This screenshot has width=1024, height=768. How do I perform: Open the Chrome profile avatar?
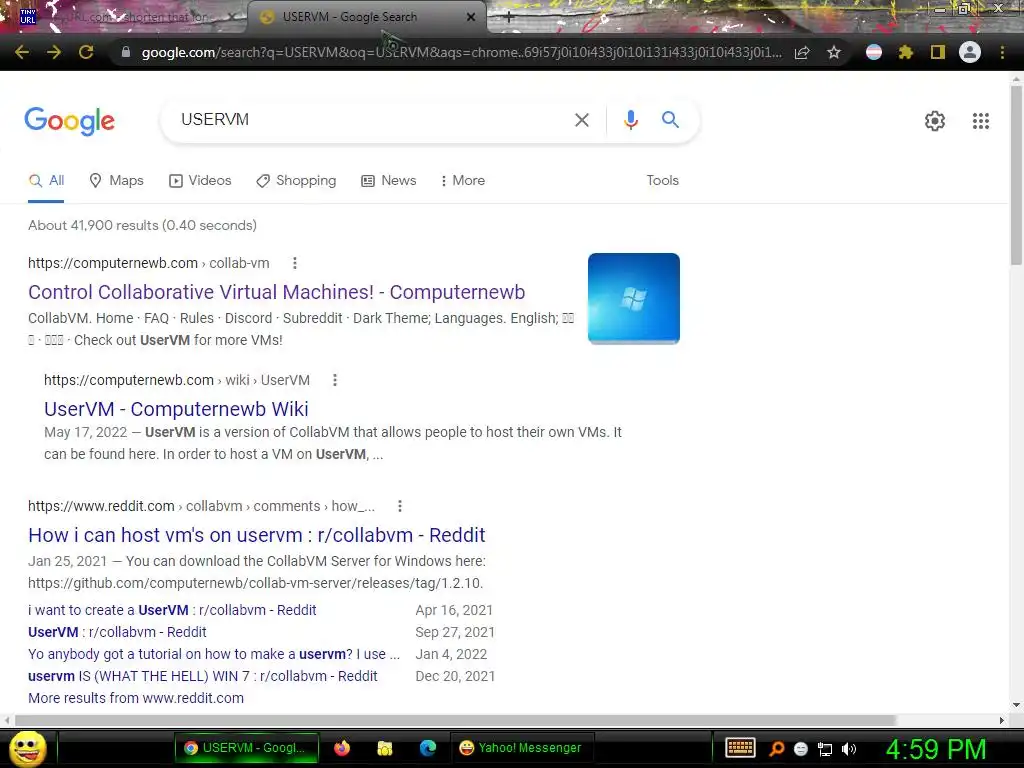970,52
